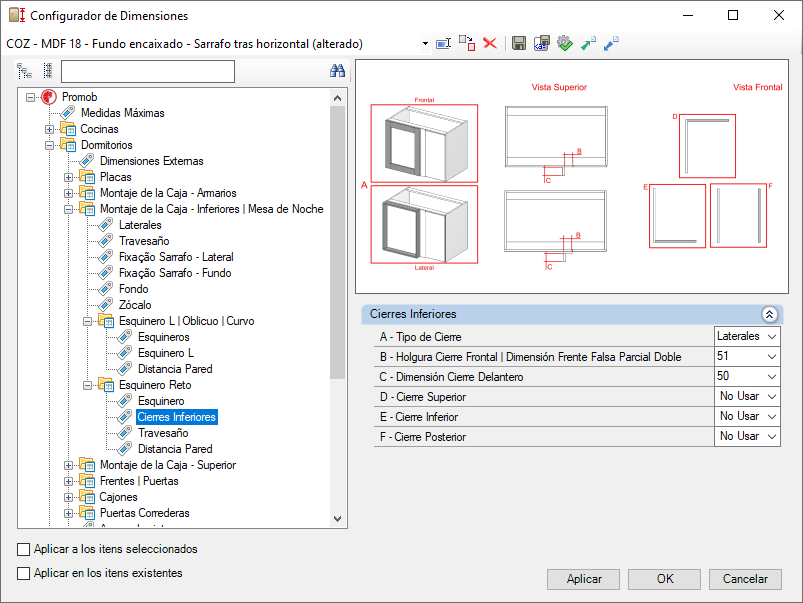The width and height of the screenshot is (803, 603).
Task: Click the Vista Frontal label
Action: [757, 87]
